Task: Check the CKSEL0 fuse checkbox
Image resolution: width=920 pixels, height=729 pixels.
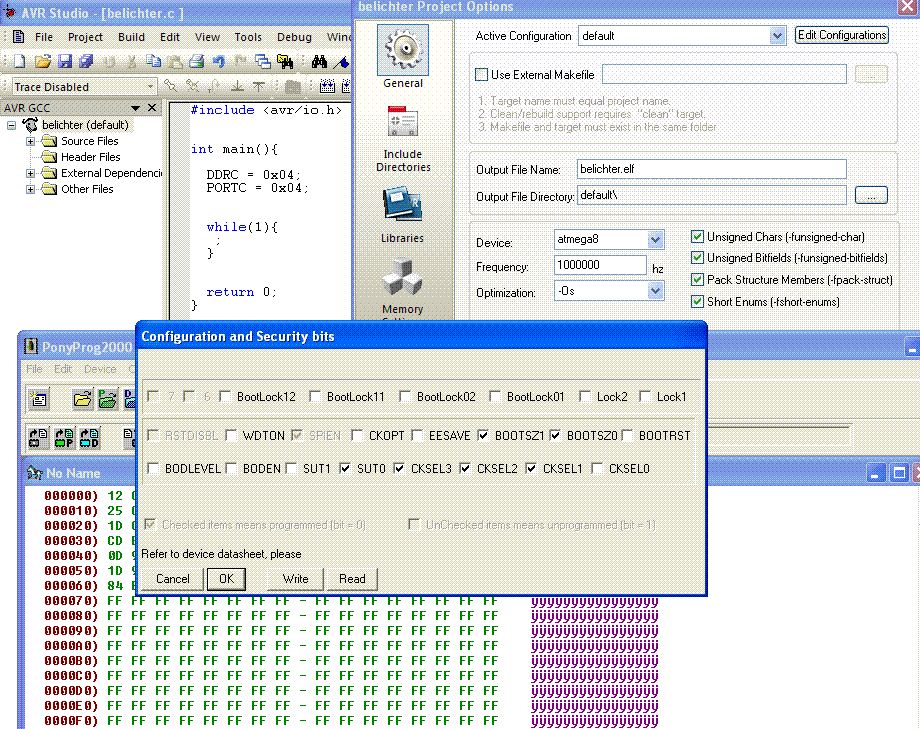Action: [597, 468]
